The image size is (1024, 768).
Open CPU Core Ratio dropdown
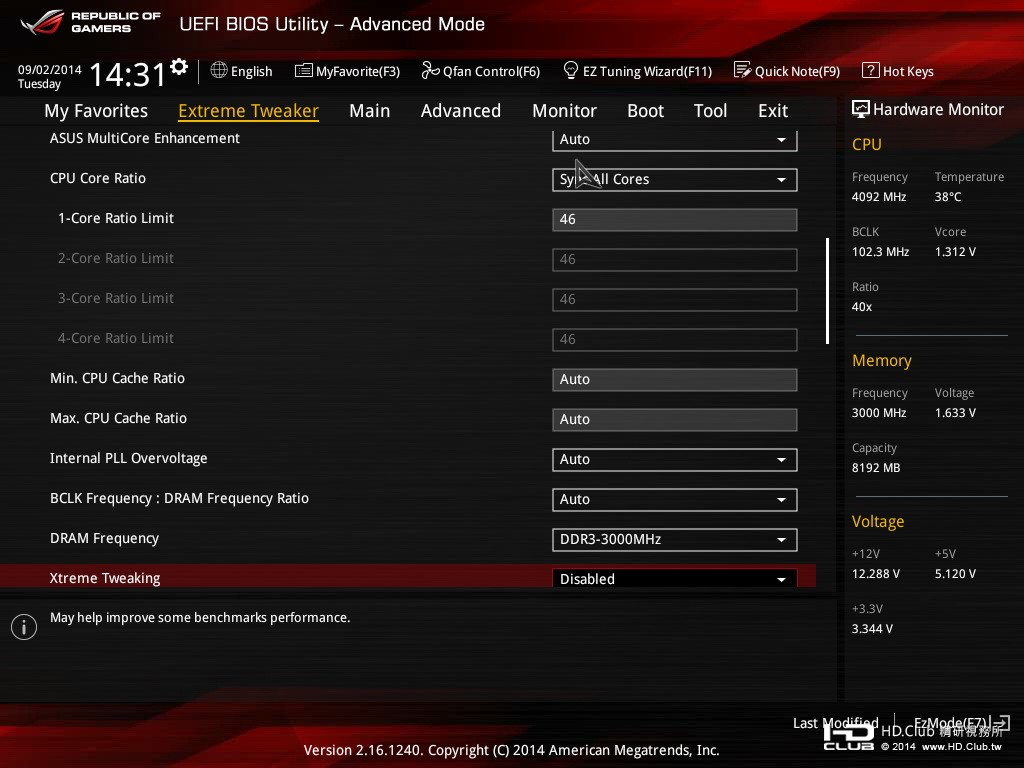pyautogui.click(x=675, y=180)
